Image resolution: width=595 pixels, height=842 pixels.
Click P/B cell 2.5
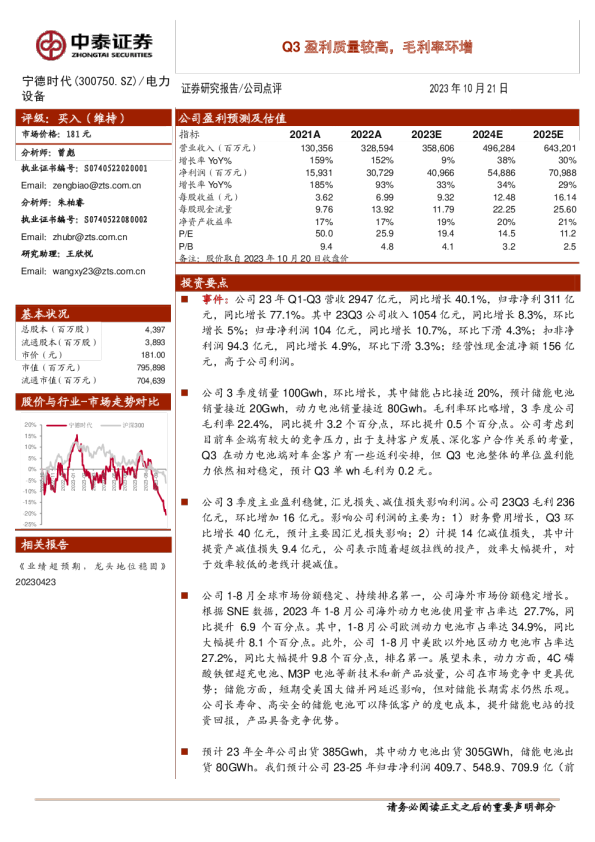coord(570,246)
